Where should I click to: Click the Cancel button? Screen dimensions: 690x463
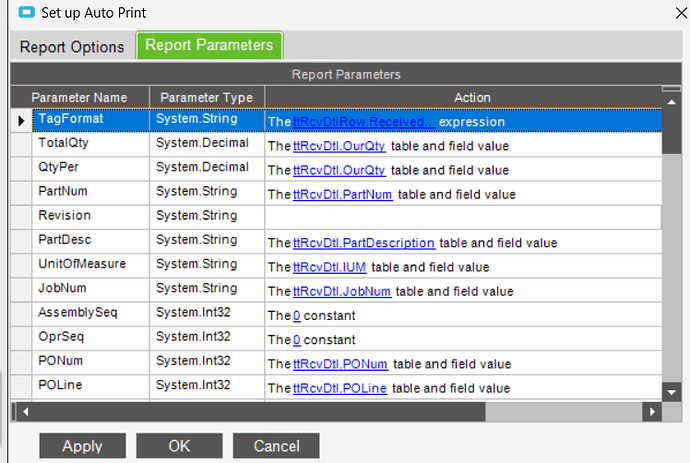pyautogui.click(x=276, y=446)
